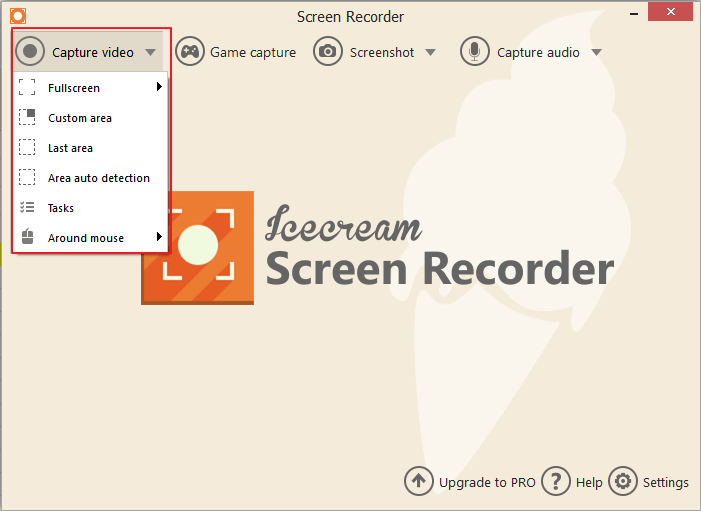Collapse the Capture video dropdown arrow
The width and height of the screenshot is (701, 511).
(150, 52)
